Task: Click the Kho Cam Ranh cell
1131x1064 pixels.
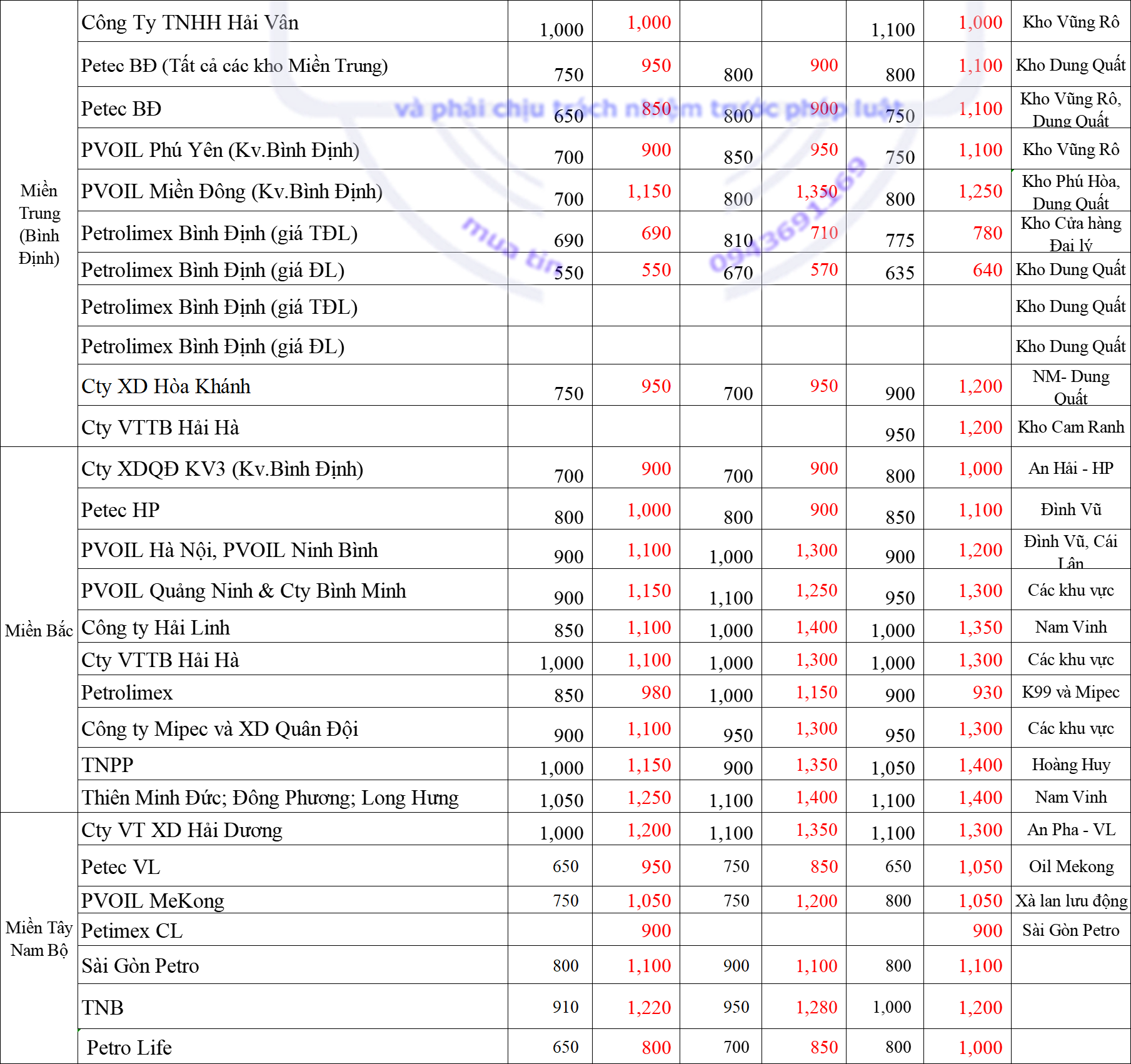Action: (1071, 427)
